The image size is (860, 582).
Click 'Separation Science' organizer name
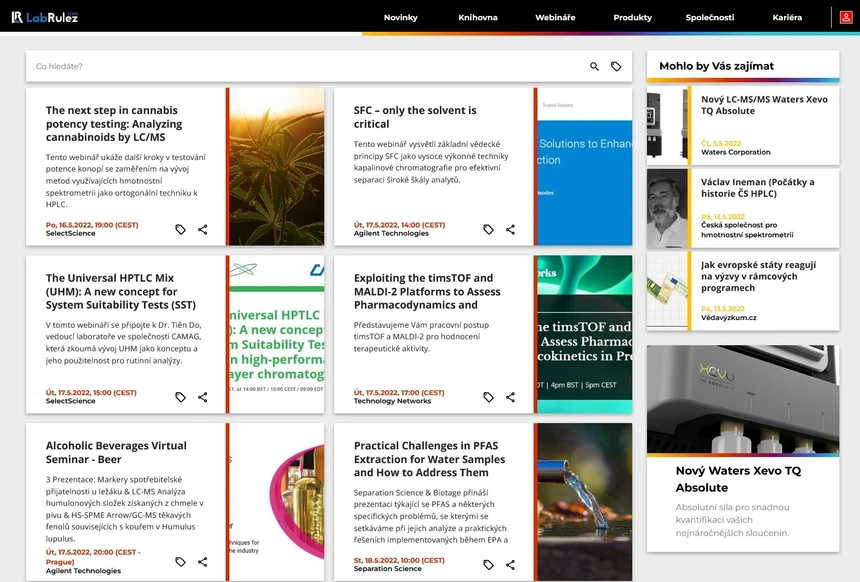tap(388, 569)
